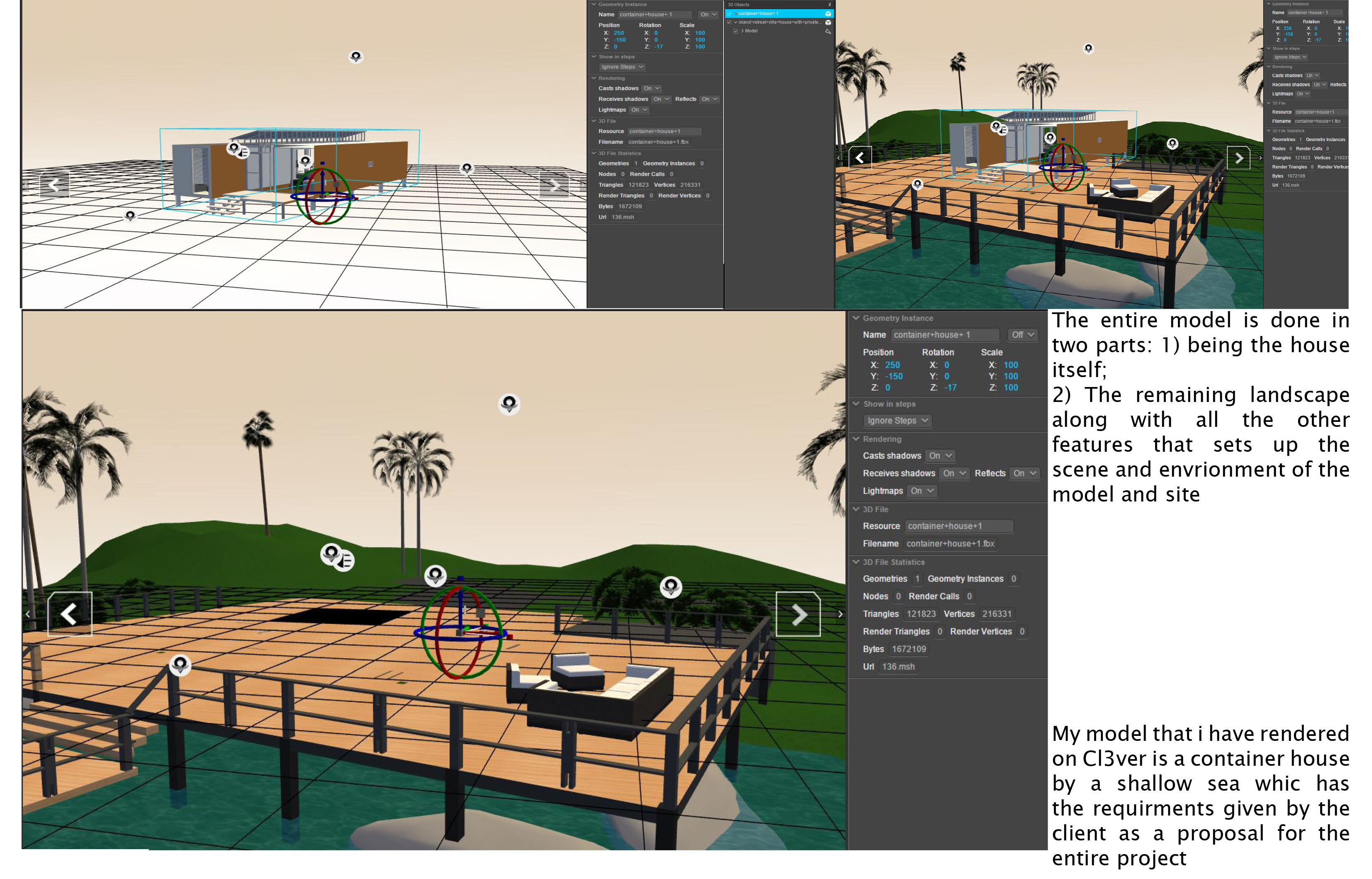Screen dimensions: 1372x879
Task: Open Casts shadows dropdown in bottom panel
Action: pyautogui.click(x=940, y=455)
